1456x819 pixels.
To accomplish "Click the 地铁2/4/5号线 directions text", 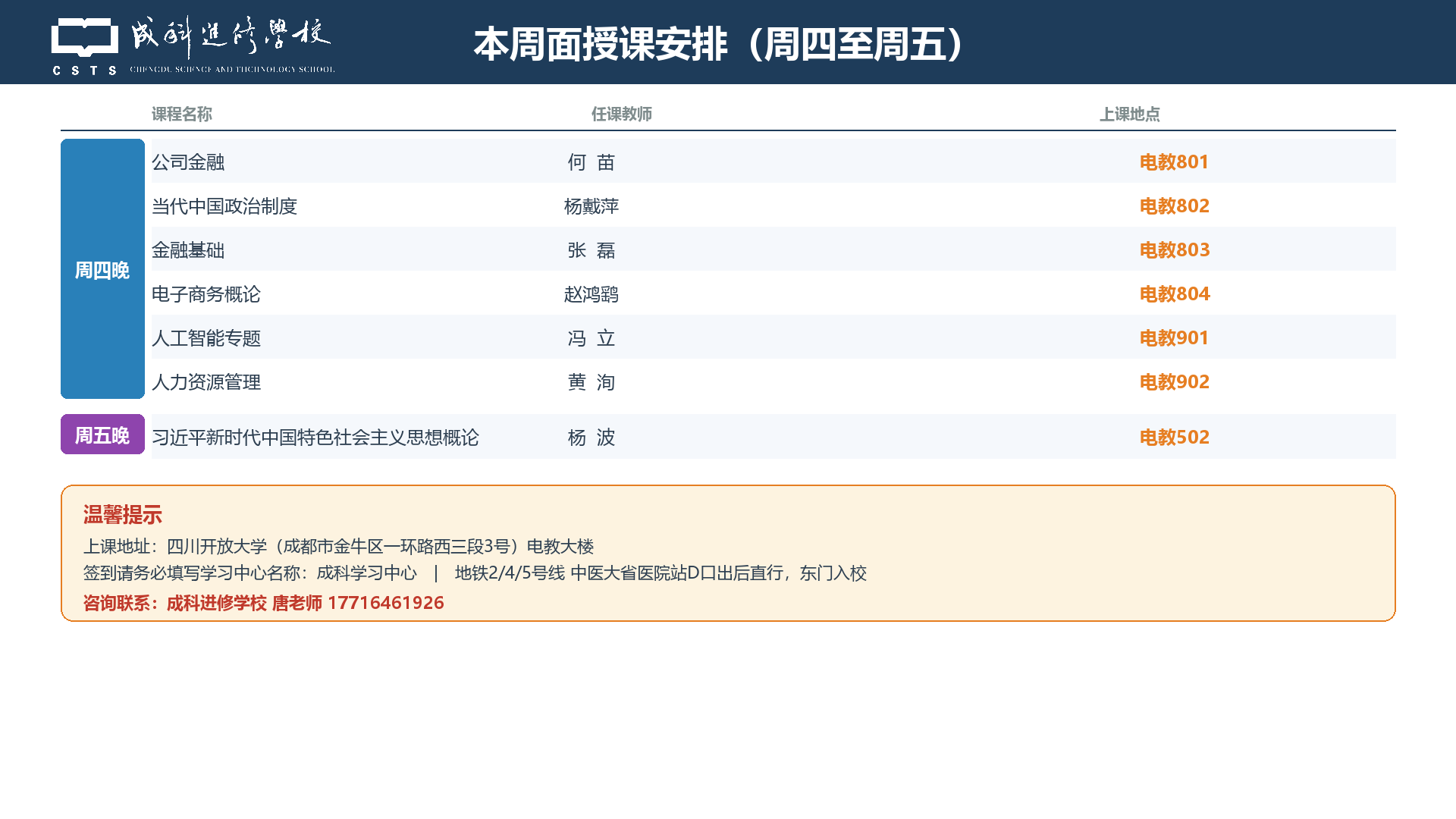I will tap(661, 573).
